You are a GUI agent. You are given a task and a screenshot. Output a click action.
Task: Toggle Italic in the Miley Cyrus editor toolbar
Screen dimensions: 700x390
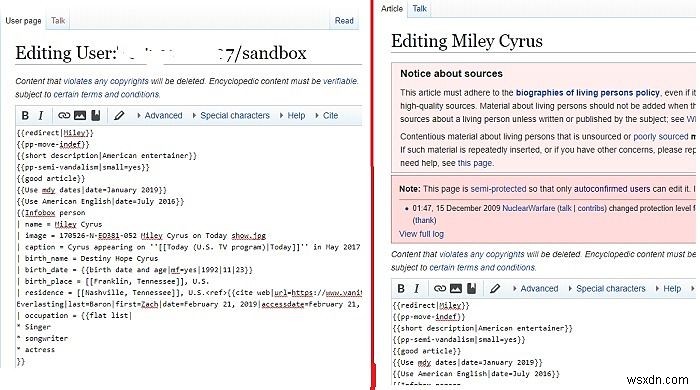point(417,289)
